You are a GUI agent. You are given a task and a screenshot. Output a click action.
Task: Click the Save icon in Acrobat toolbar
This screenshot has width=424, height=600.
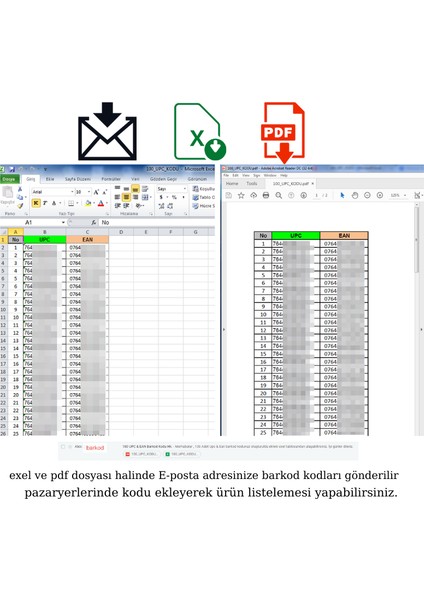click(x=228, y=195)
